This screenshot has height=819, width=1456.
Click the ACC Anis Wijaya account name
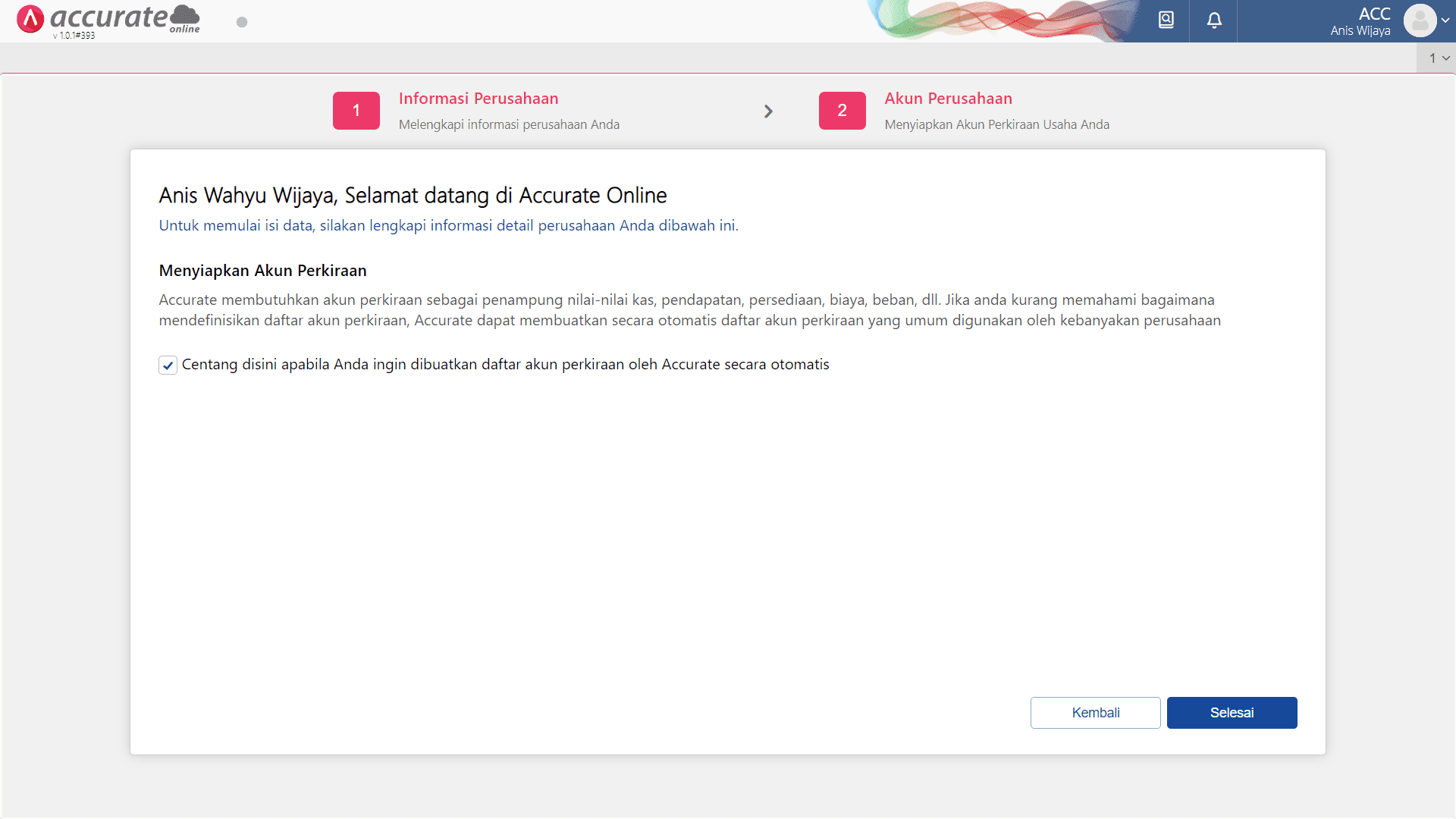pos(1360,21)
